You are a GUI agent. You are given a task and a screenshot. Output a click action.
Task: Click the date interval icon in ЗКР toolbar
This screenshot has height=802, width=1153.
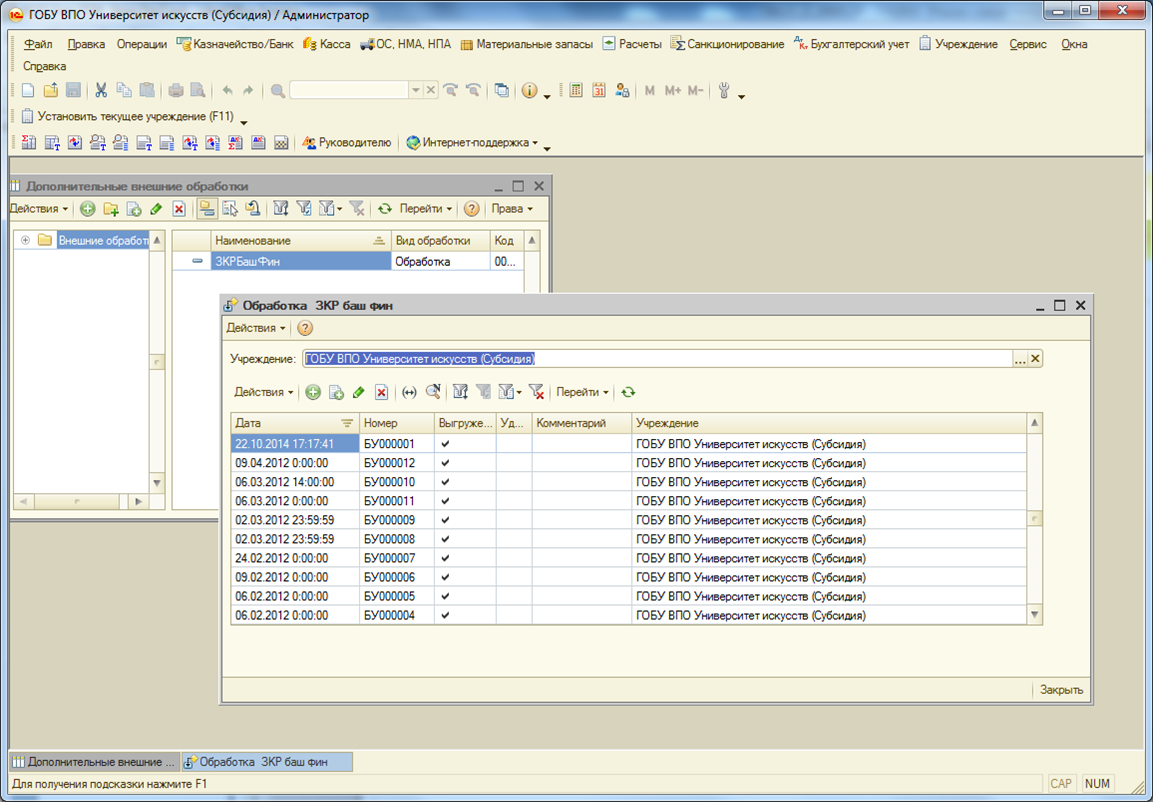point(409,393)
